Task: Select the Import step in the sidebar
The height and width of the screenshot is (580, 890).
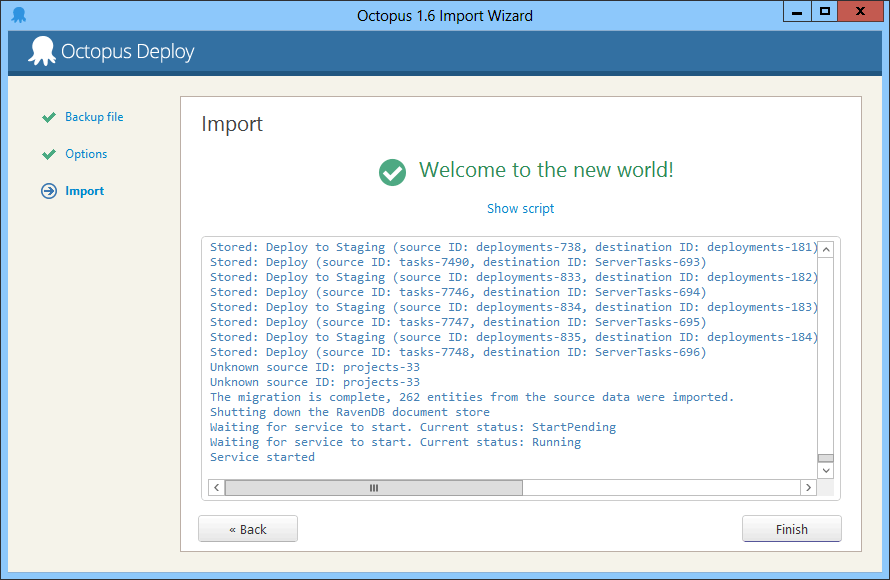Action: pos(84,191)
